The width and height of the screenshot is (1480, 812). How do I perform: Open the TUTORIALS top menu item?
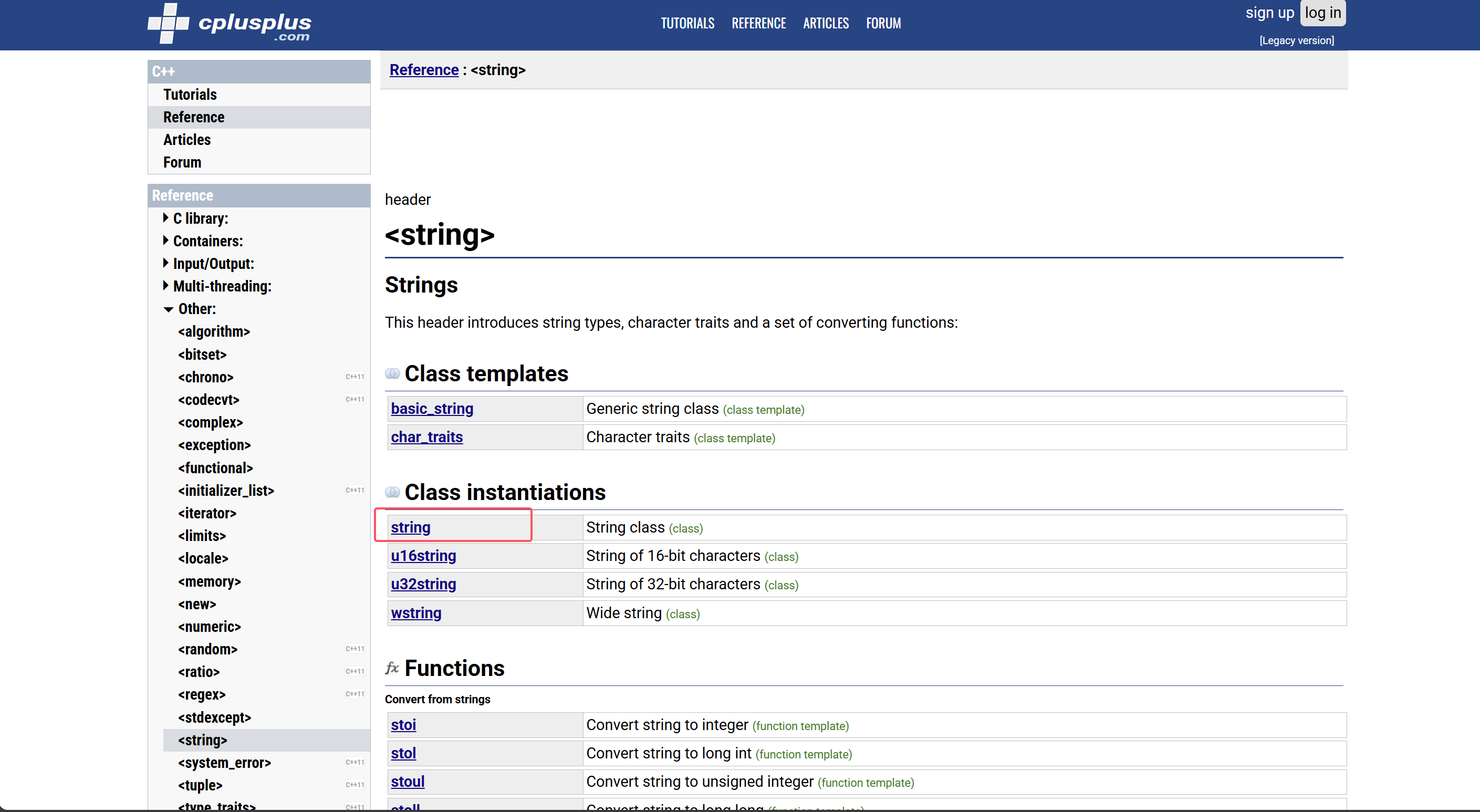687,23
